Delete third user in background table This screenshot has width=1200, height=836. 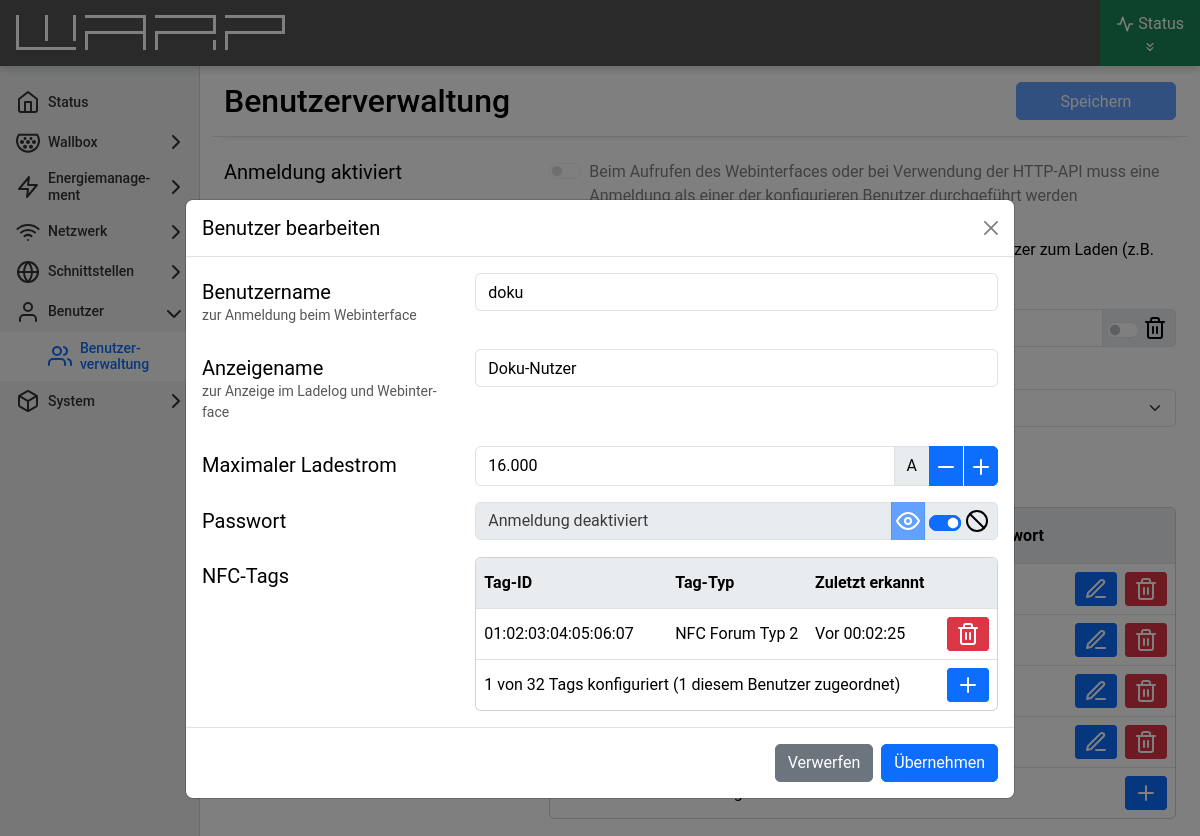coord(1146,690)
